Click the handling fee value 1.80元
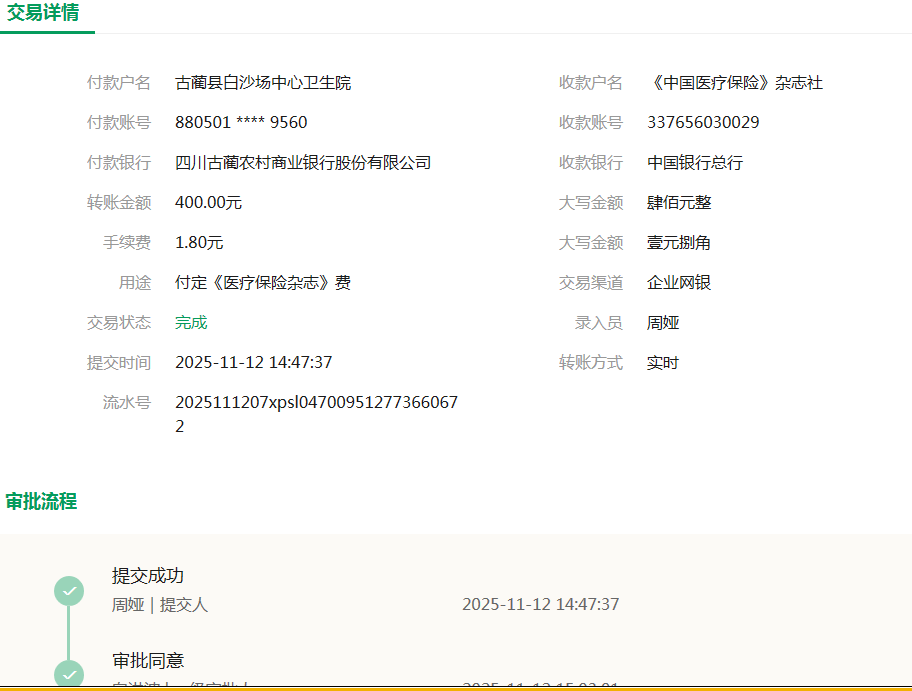The image size is (912, 691). tap(199, 243)
